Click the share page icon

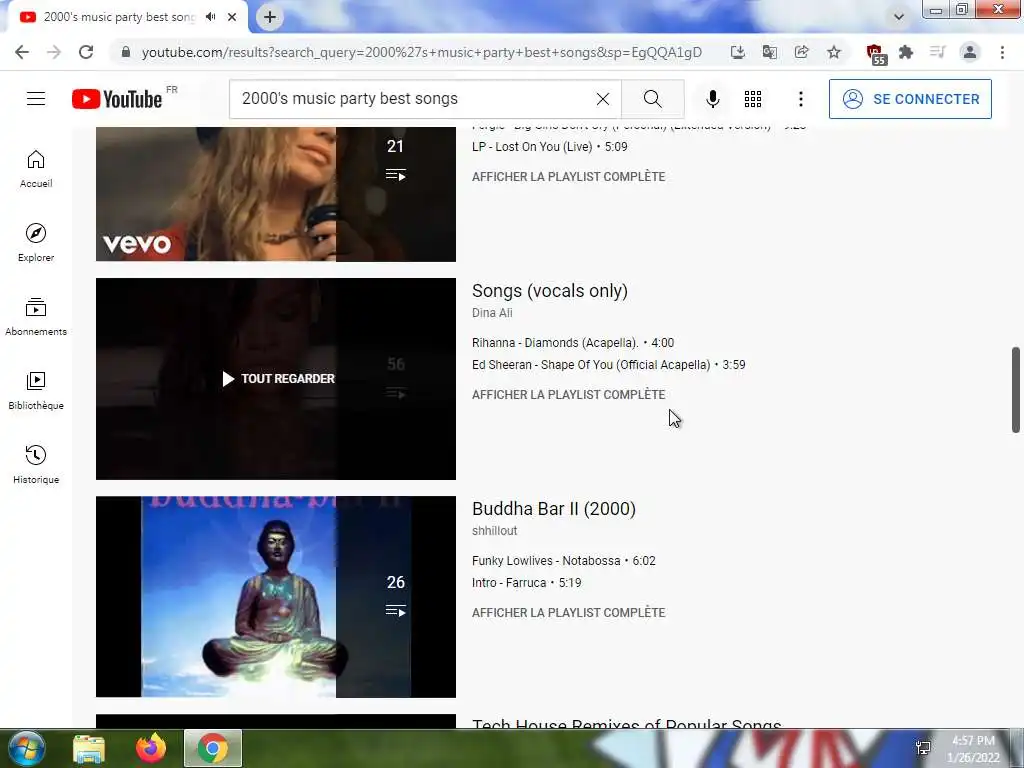coord(801,52)
